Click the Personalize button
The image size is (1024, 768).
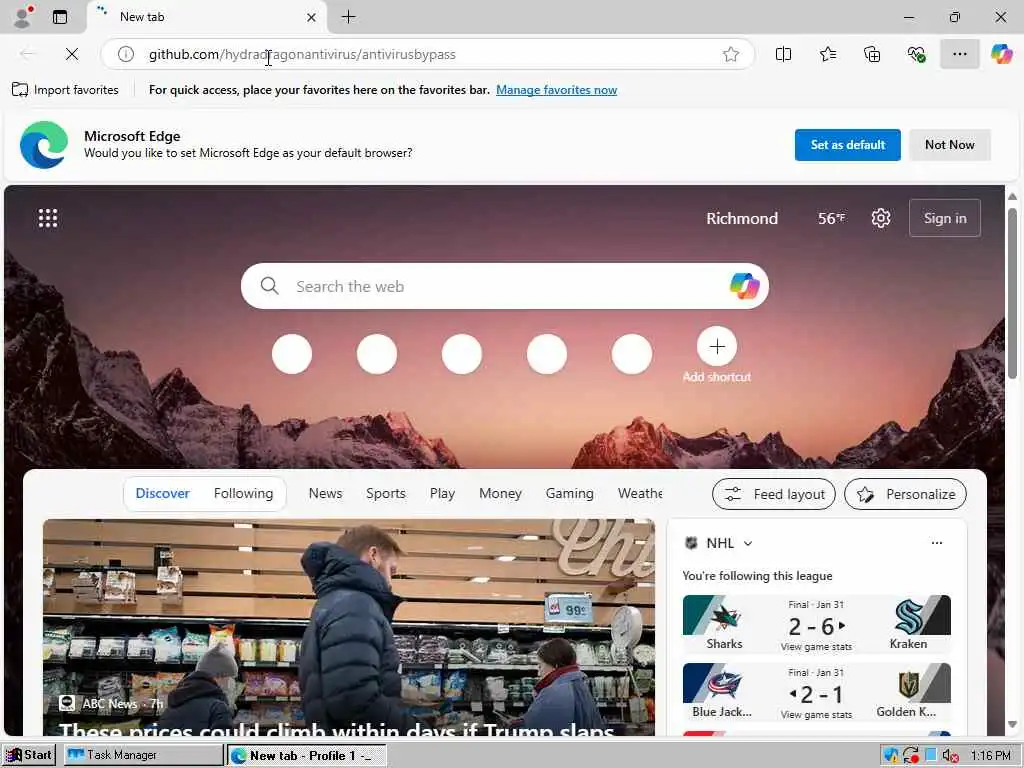[x=905, y=494]
